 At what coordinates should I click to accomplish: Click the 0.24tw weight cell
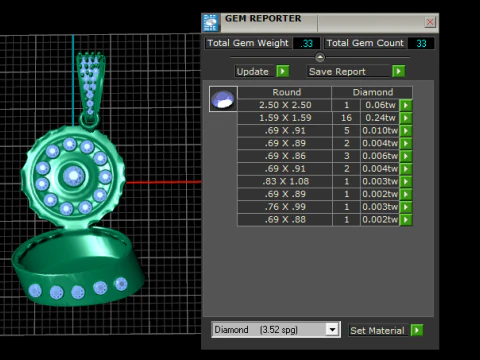[x=380, y=118]
